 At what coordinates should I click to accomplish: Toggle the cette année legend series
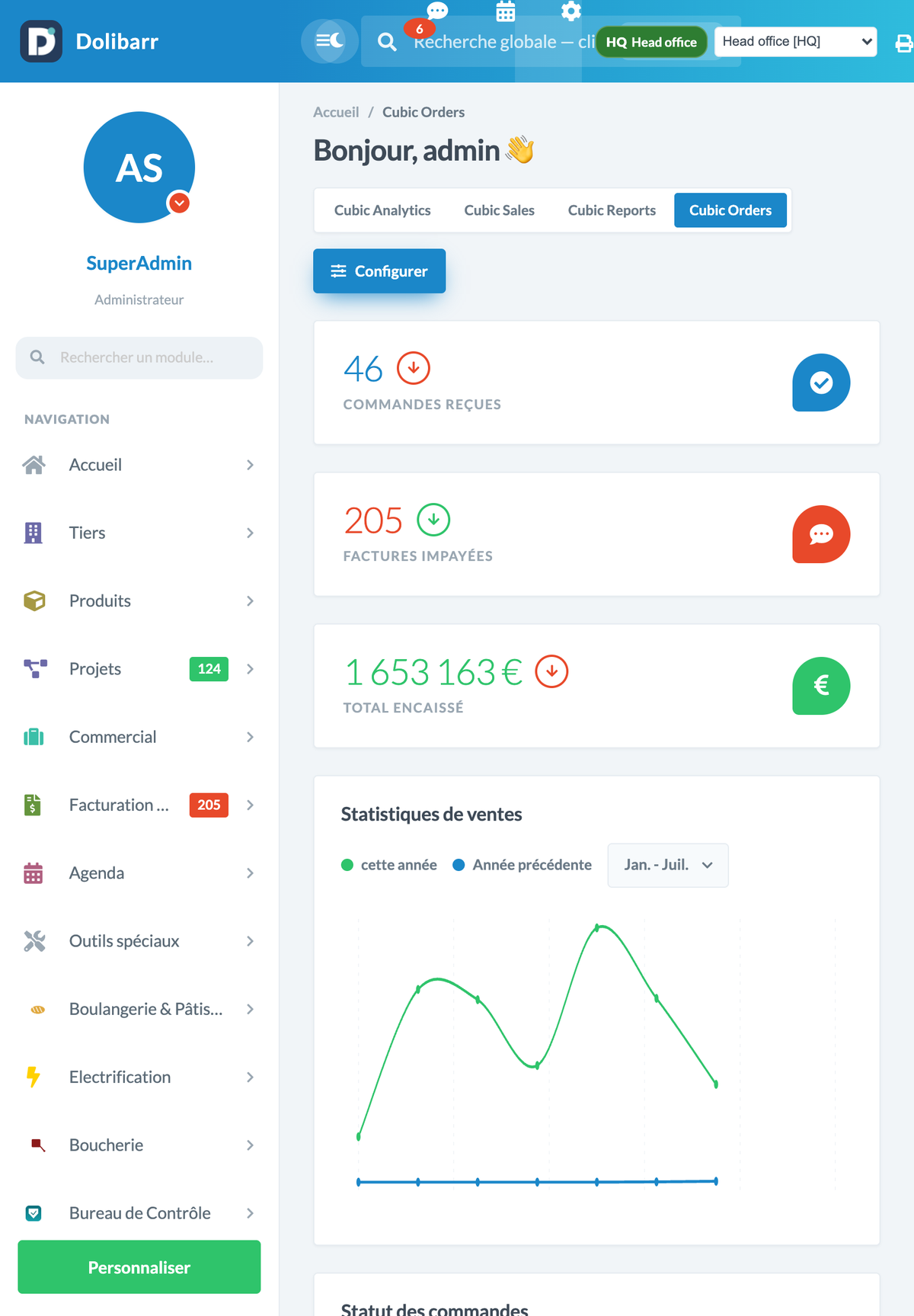click(389, 865)
